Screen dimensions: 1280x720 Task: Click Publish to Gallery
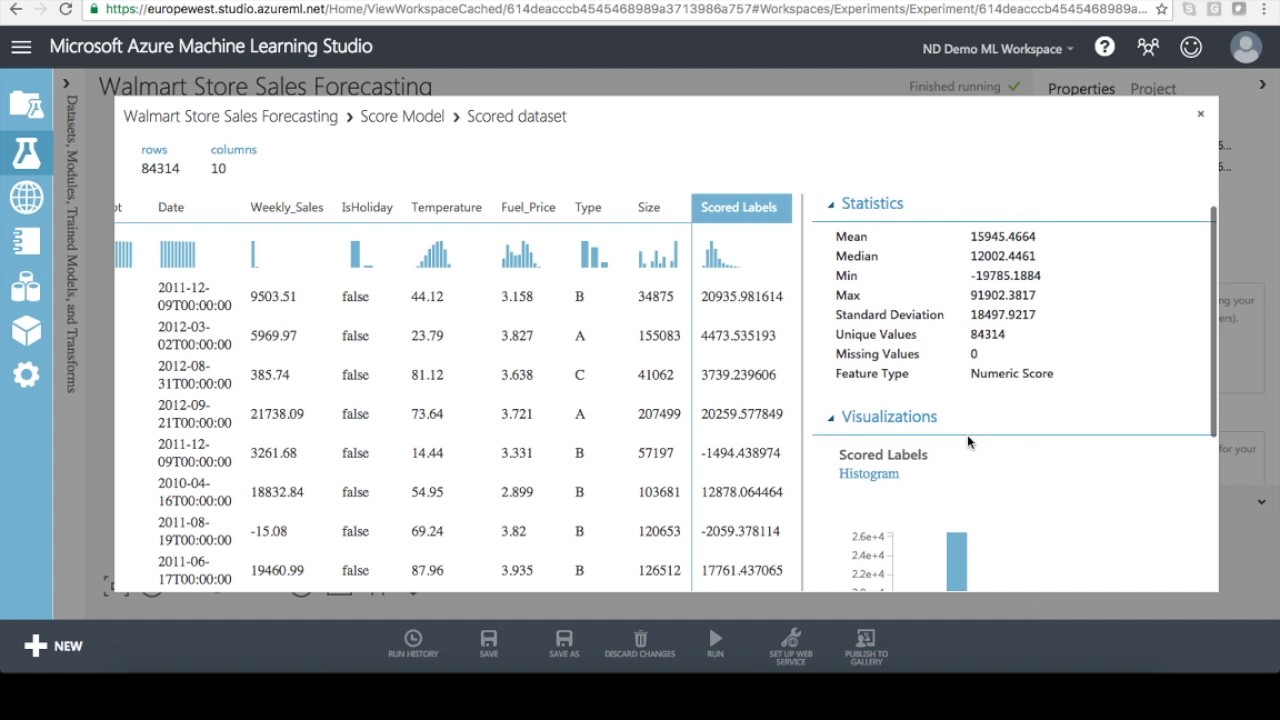(866, 646)
